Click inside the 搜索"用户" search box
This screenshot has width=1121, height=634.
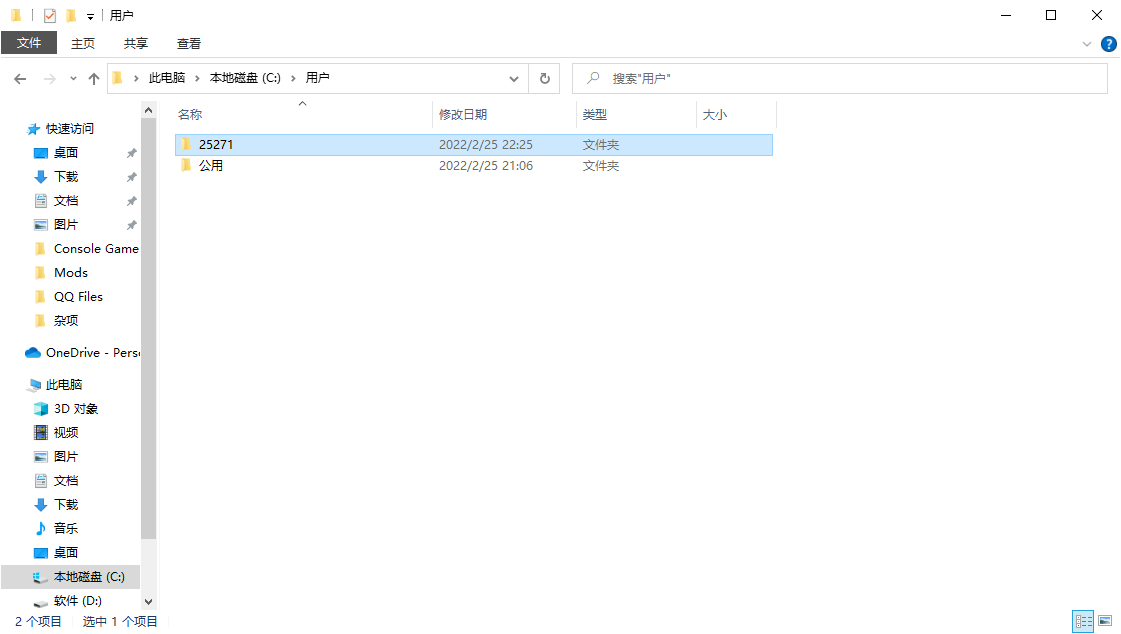[700, 78]
